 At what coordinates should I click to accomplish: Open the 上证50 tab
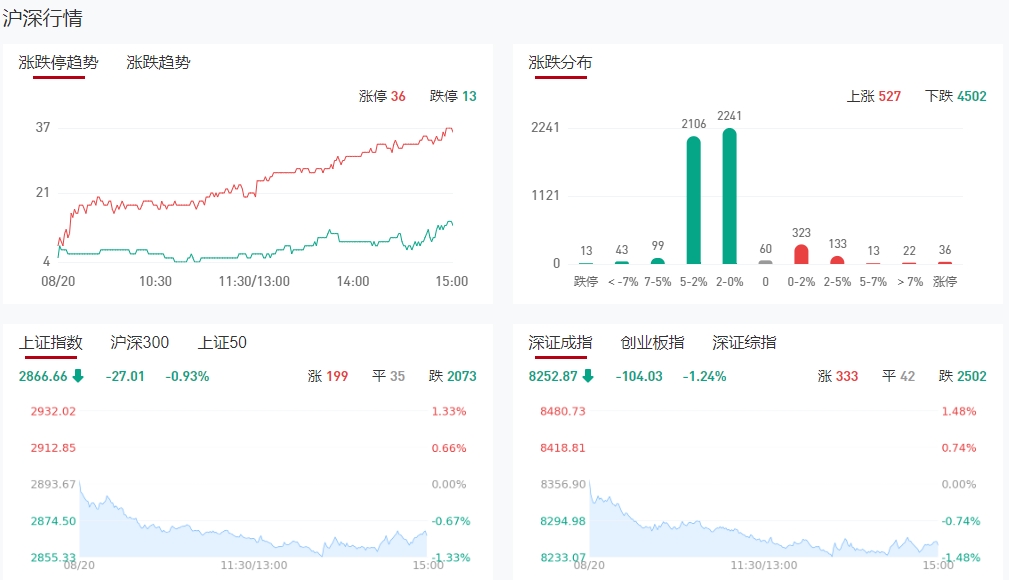click(x=222, y=342)
